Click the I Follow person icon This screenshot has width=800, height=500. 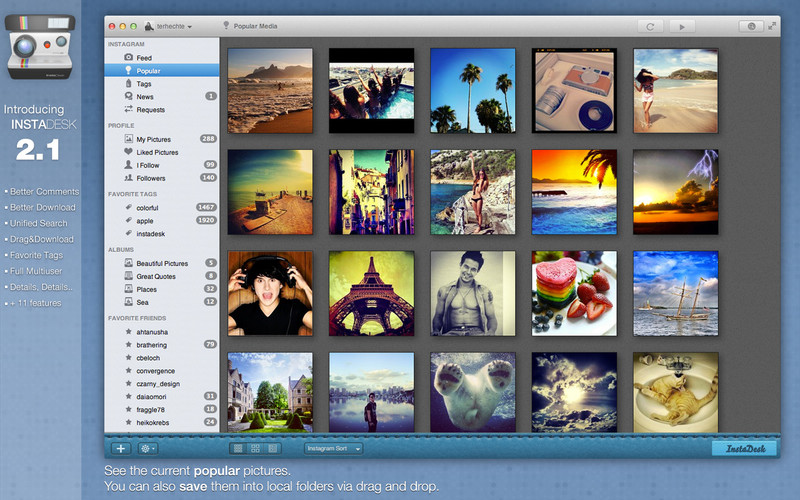[129, 165]
